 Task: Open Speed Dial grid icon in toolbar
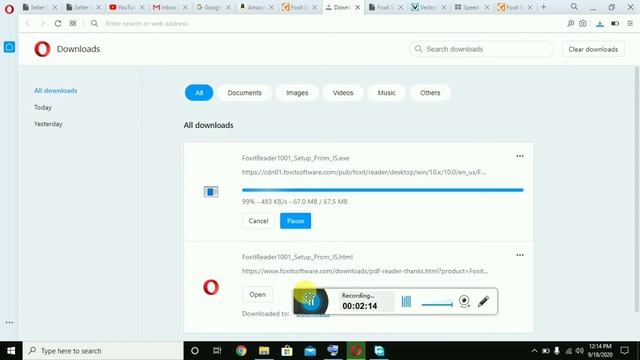click(73, 24)
